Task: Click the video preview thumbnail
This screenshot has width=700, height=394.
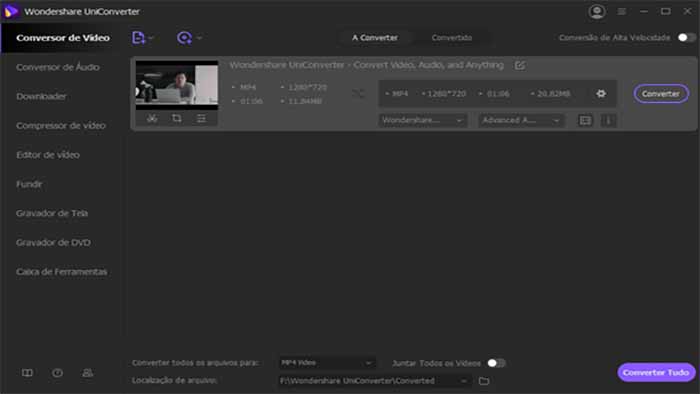Action: [x=177, y=85]
